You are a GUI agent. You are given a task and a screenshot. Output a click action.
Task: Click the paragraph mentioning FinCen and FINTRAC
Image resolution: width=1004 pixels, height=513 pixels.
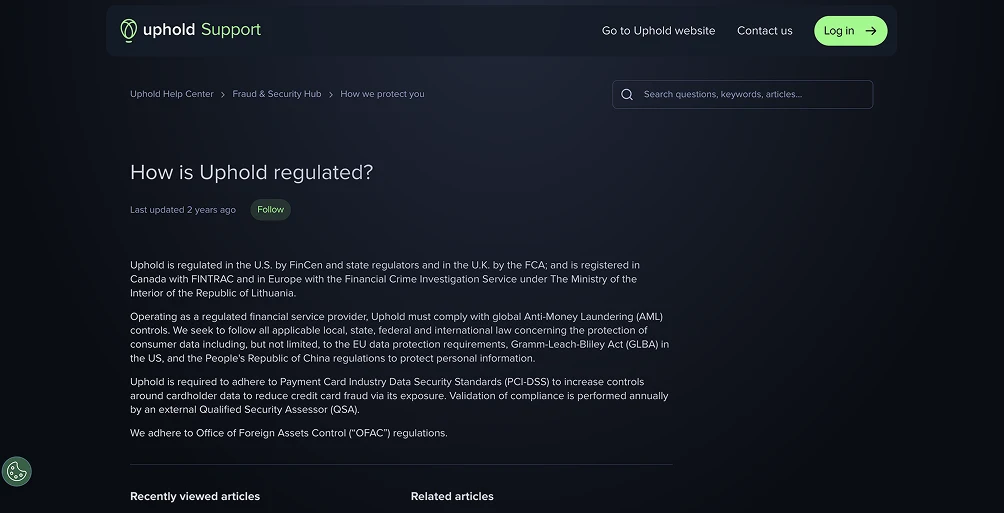(x=385, y=279)
